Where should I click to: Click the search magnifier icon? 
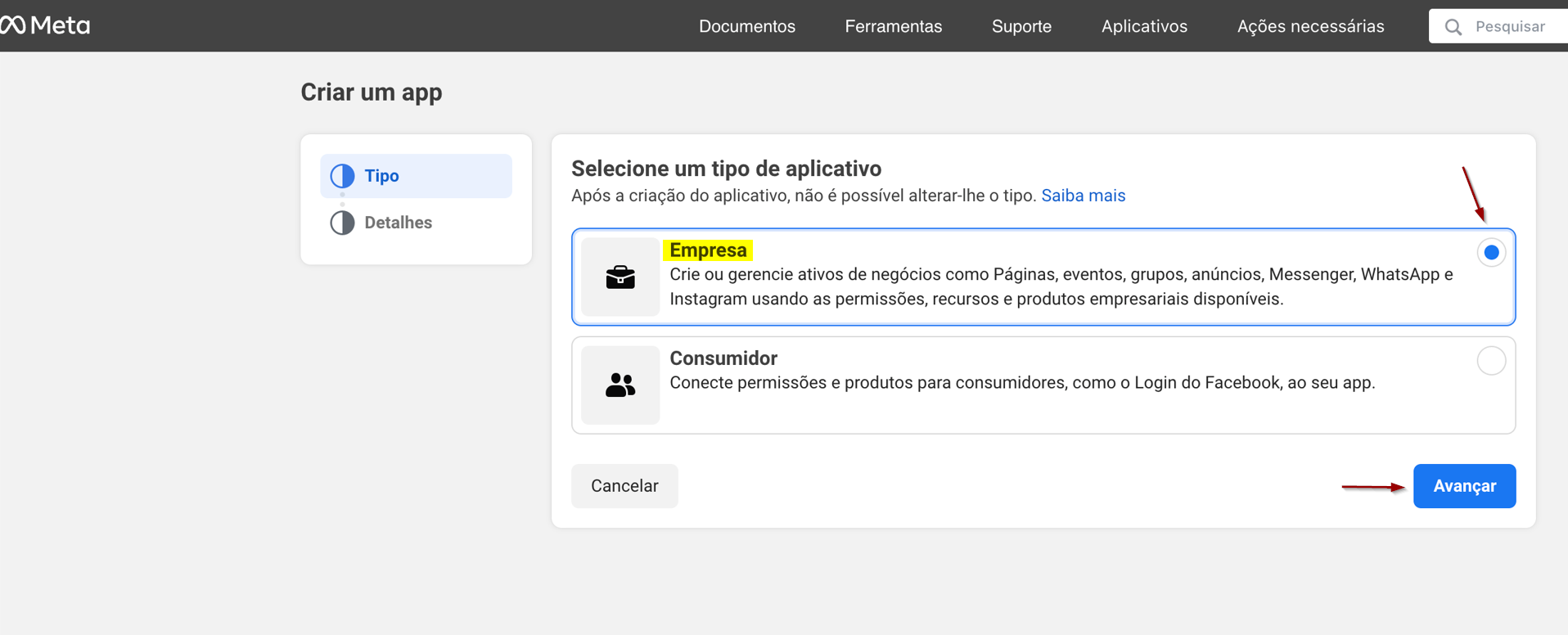click(x=1453, y=27)
